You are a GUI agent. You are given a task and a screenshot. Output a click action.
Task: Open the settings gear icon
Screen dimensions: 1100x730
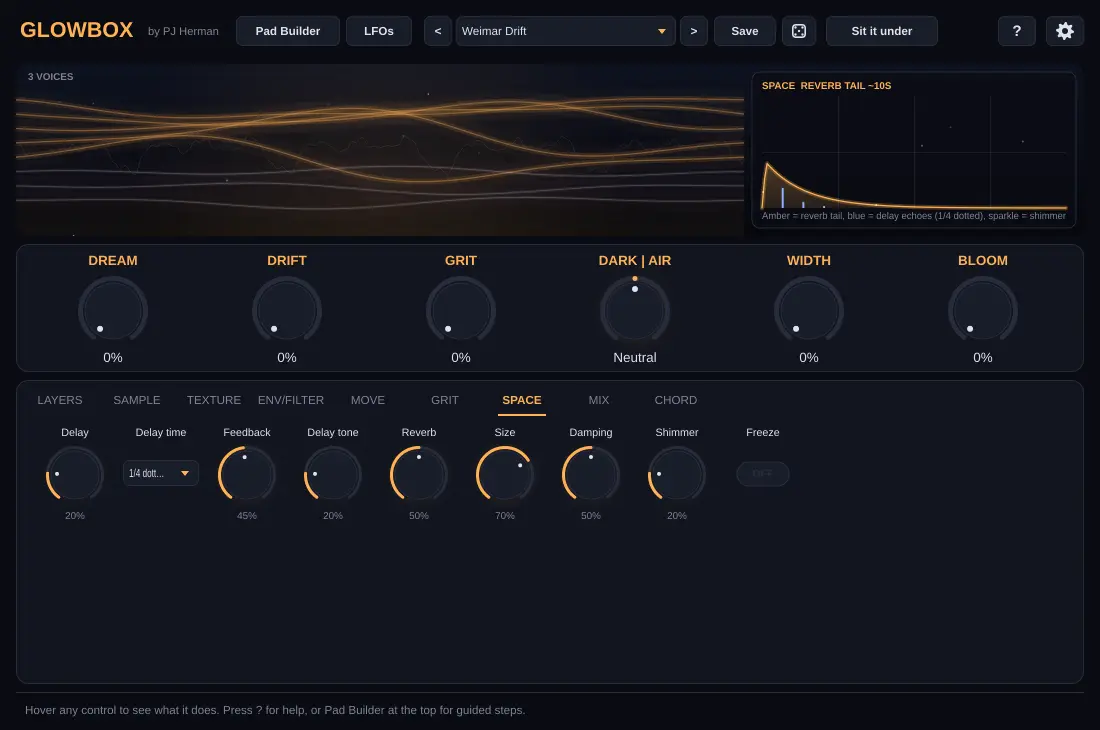1064,31
